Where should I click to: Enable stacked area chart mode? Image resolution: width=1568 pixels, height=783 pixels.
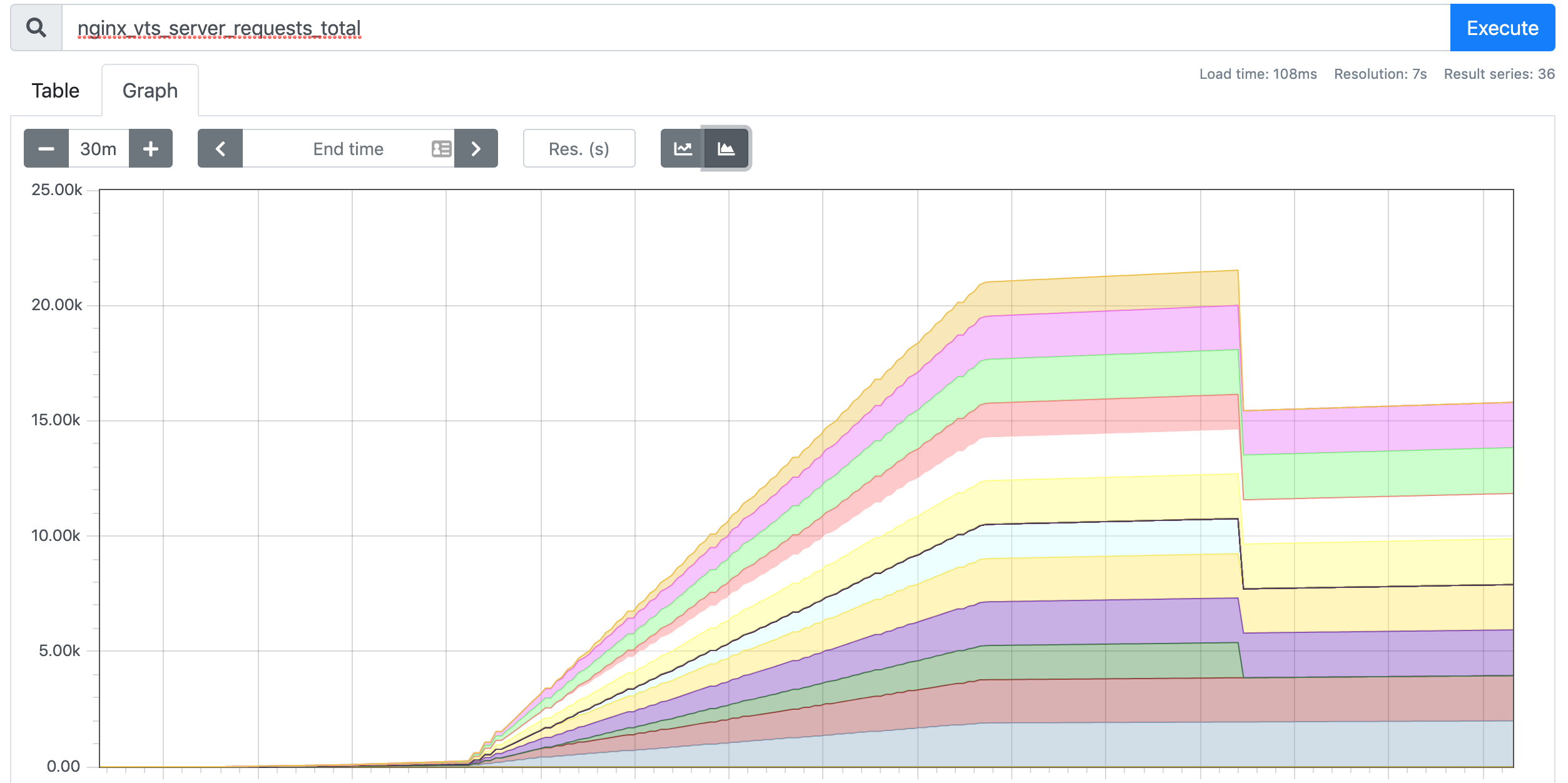726,149
